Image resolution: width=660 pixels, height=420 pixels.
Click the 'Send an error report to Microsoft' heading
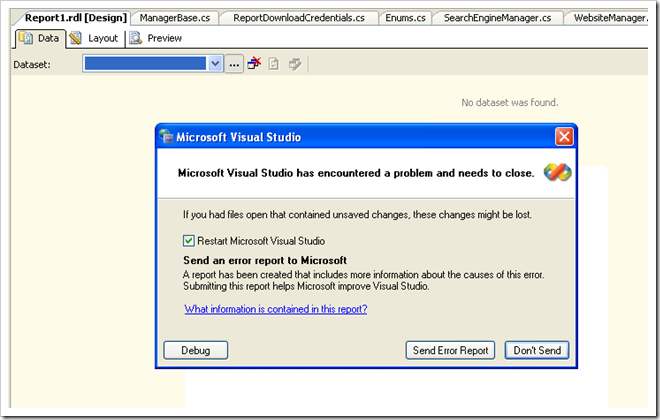point(265,260)
